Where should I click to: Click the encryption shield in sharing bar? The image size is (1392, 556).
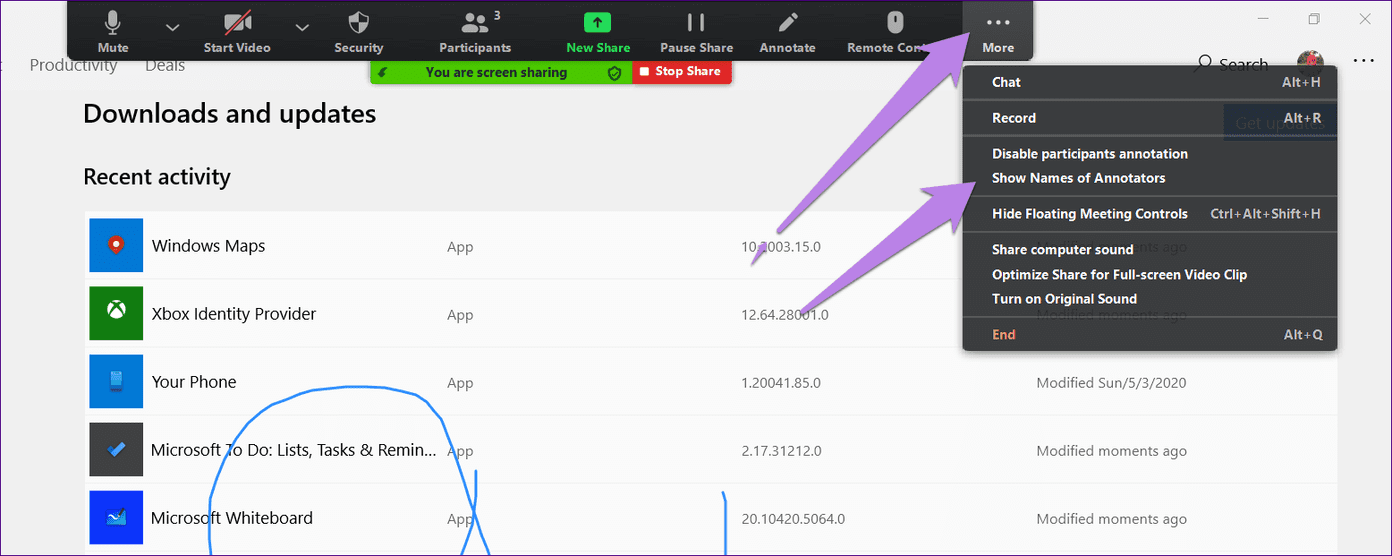[x=615, y=73]
